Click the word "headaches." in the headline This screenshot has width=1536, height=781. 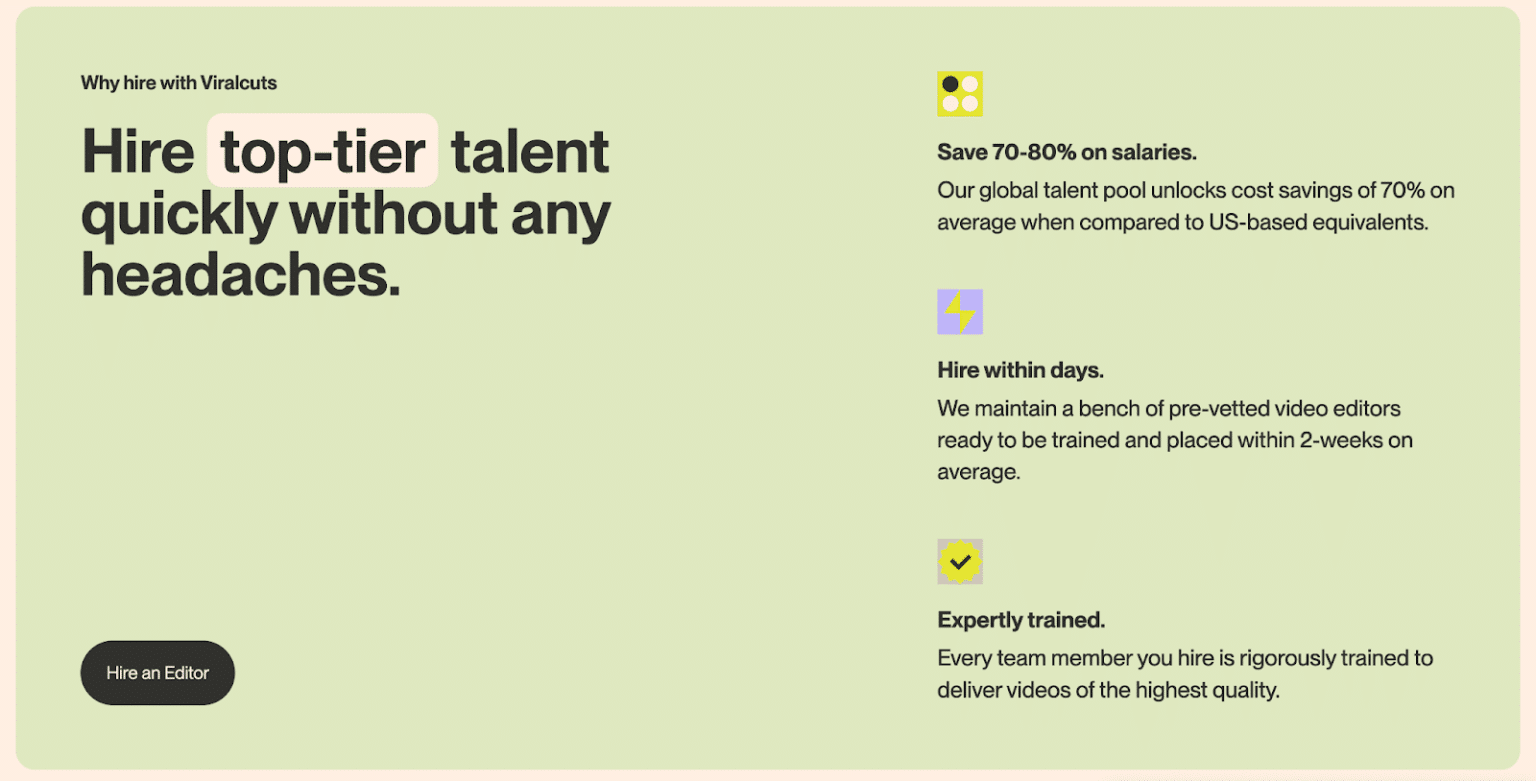point(241,275)
